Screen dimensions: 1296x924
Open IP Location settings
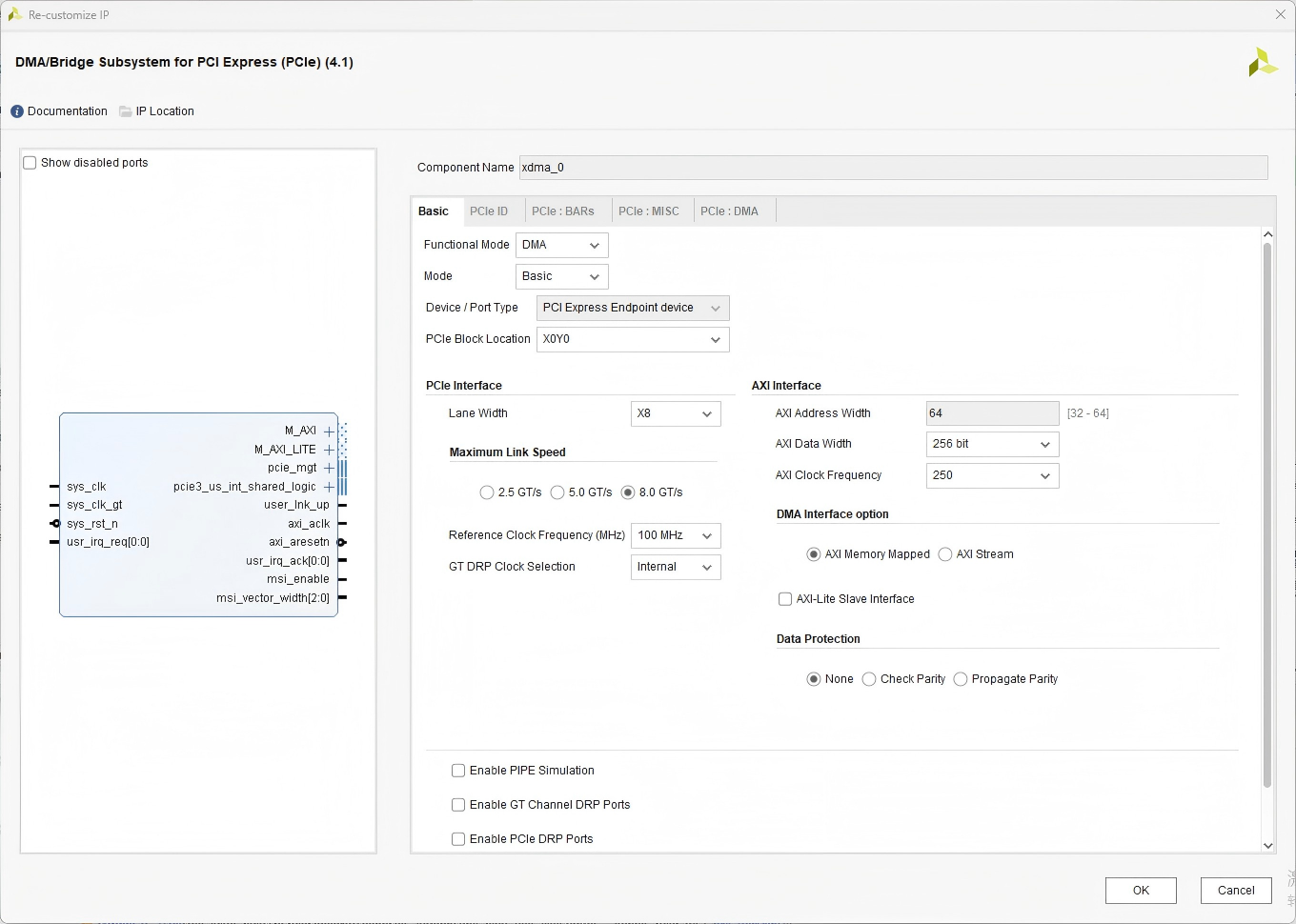pos(156,111)
